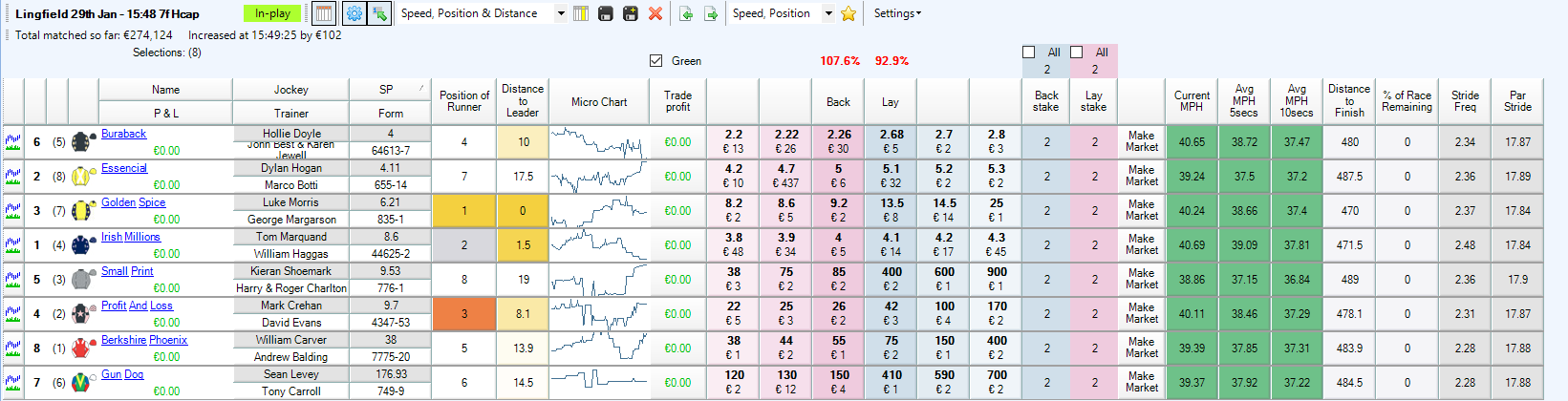The width and height of the screenshot is (1568, 401).
Task: Expand the Speed, Position & Distance dropdown
Action: pyautogui.click(x=561, y=13)
